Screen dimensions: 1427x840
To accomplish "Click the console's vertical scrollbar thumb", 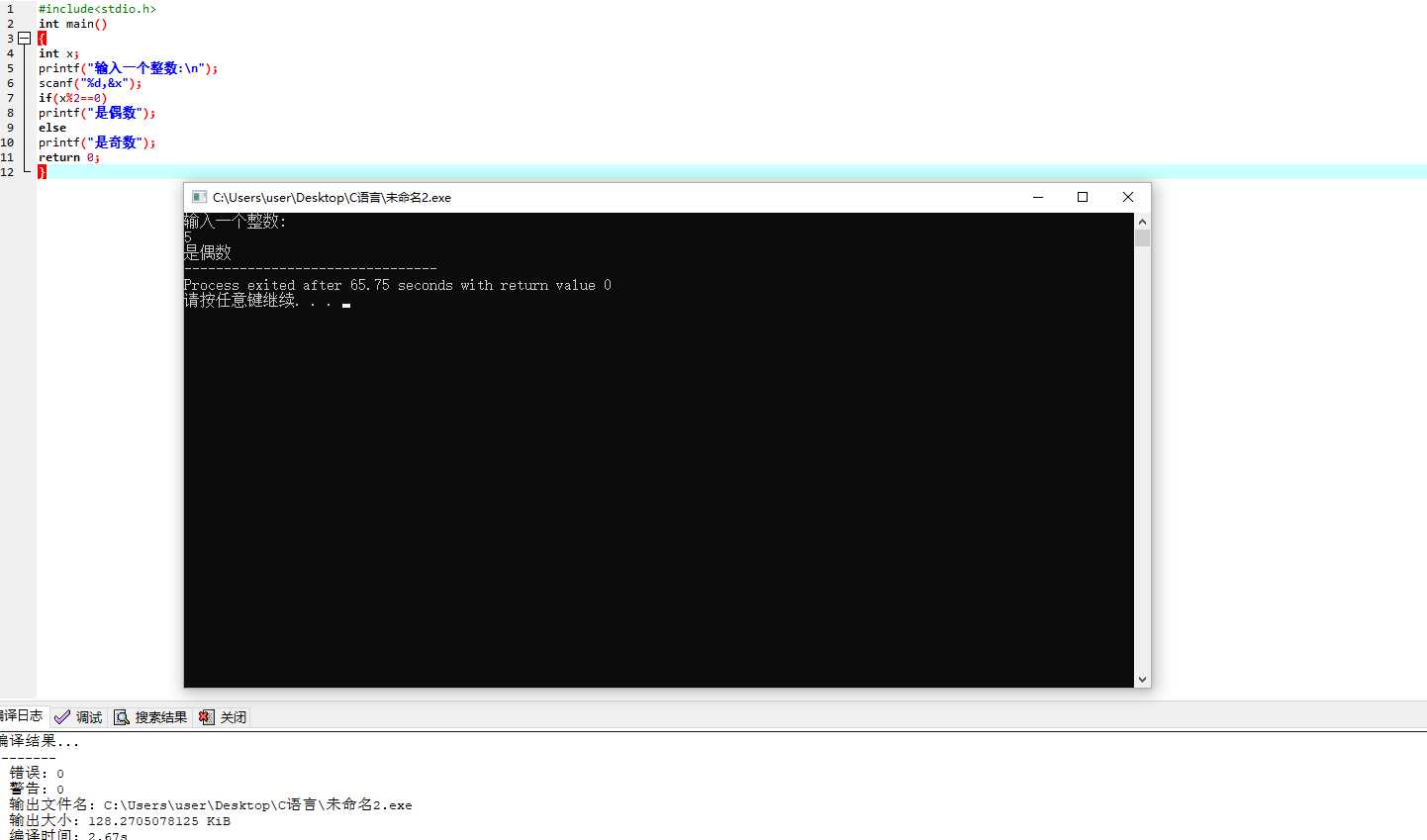I will click(1143, 238).
